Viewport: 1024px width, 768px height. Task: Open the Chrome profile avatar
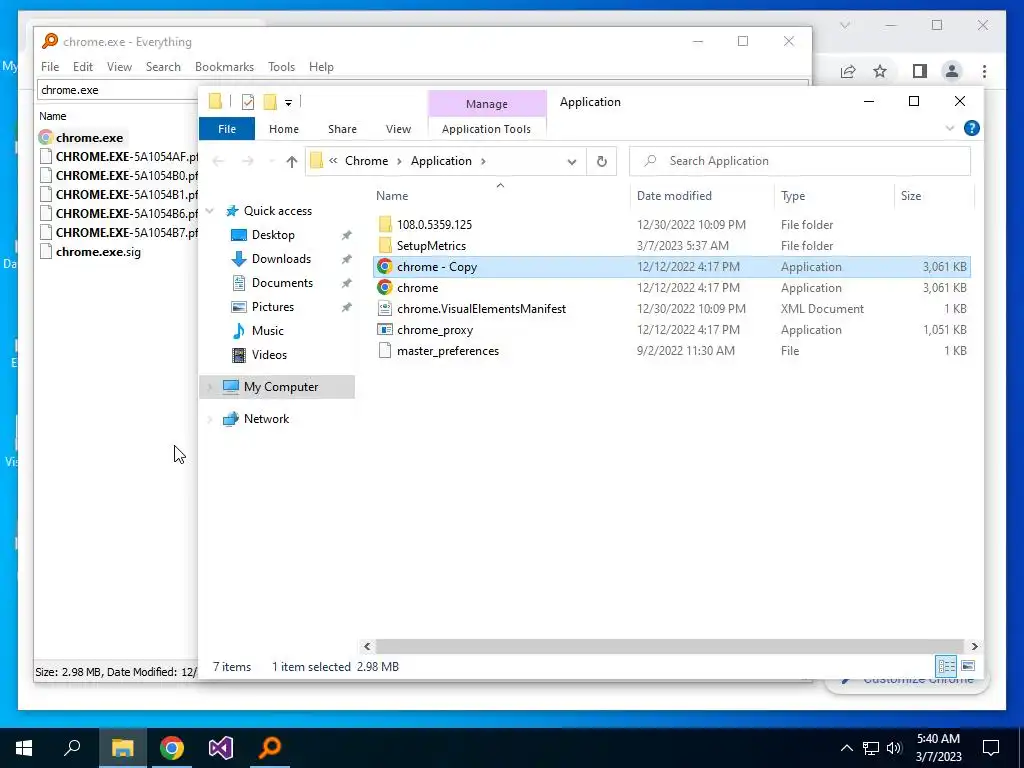point(952,71)
